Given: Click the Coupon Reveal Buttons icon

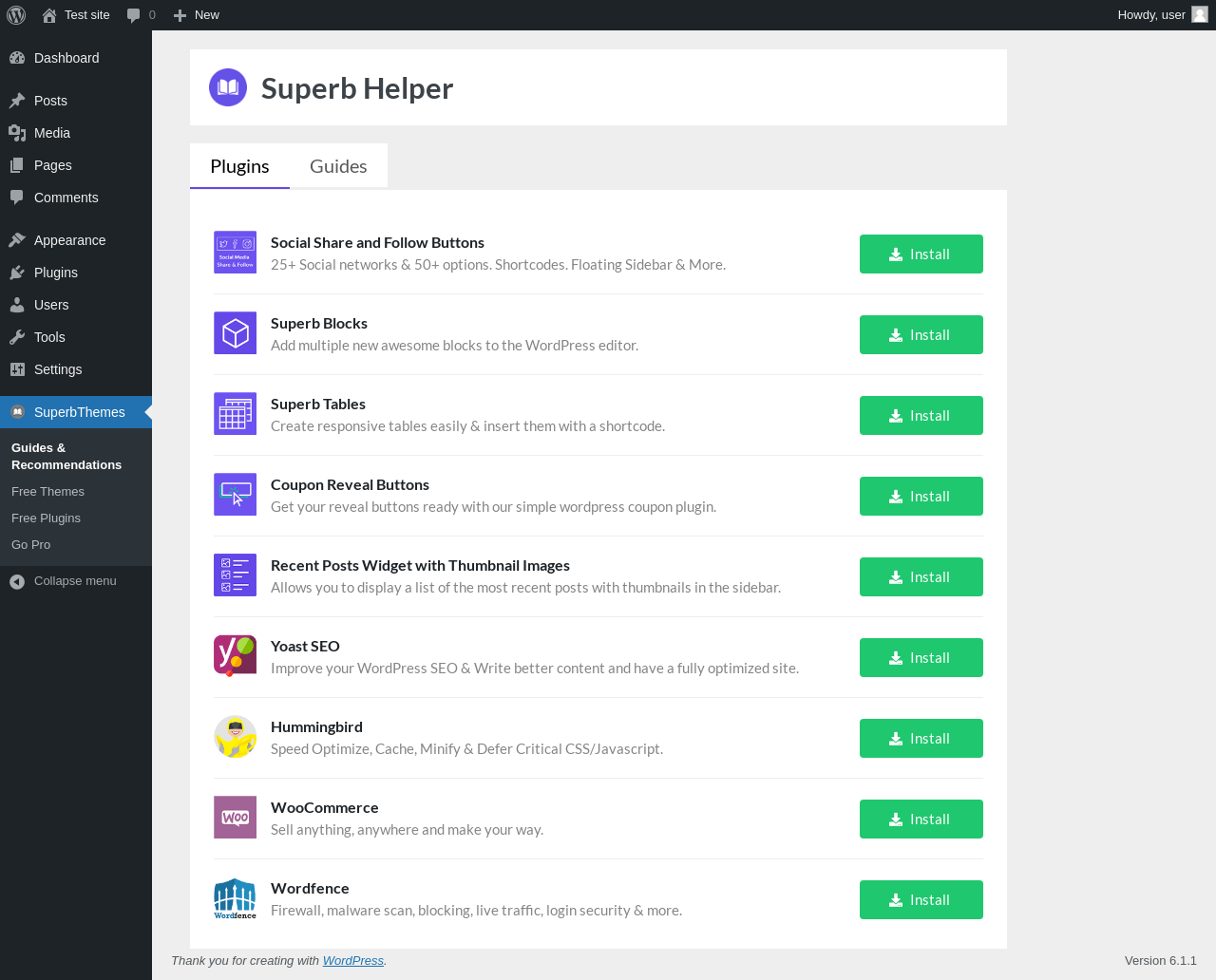Looking at the screenshot, I should pyautogui.click(x=235, y=495).
